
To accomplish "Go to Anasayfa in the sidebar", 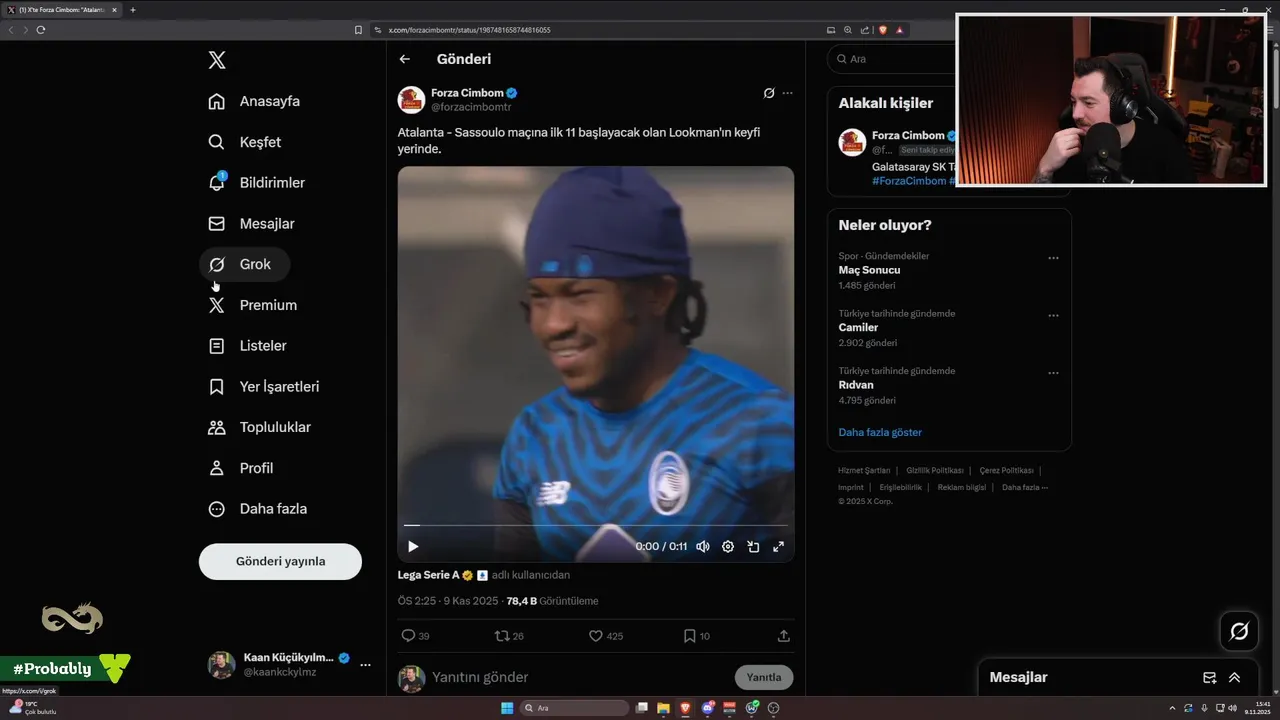I will [254, 101].
